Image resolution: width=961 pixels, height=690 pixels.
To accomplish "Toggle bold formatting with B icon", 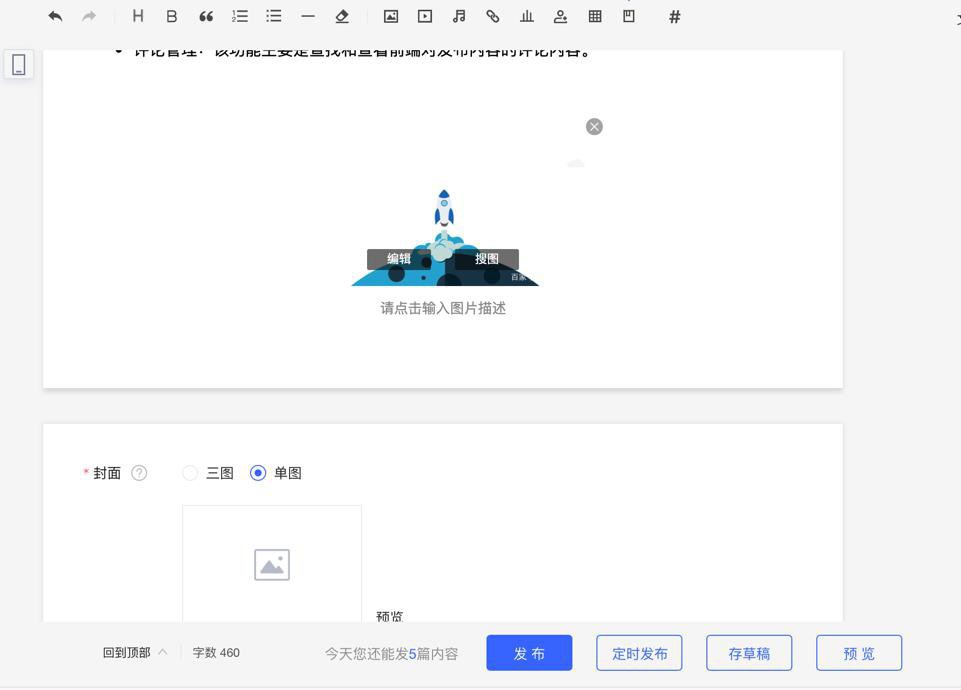I will (x=172, y=17).
